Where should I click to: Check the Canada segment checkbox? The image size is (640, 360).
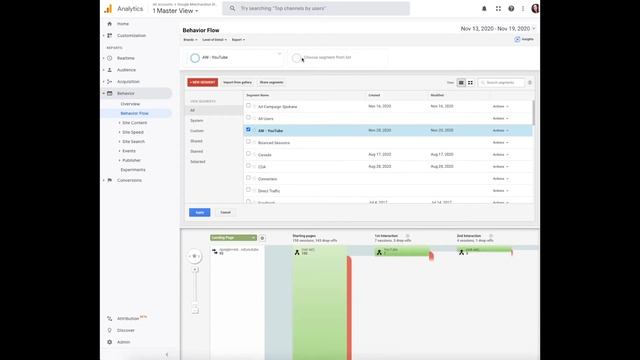[248, 153]
